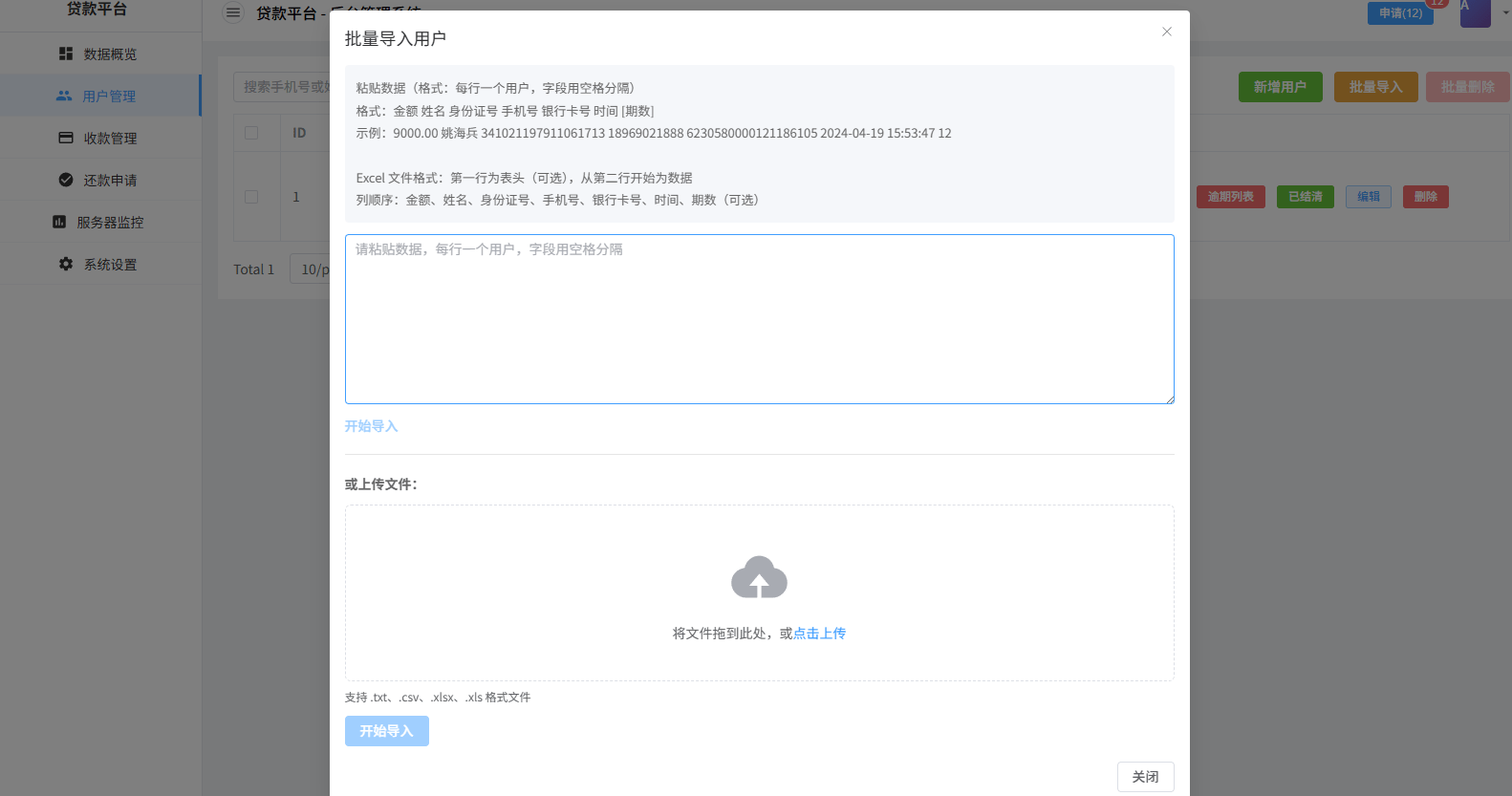
Task: Click the cloud upload icon
Action: (x=759, y=578)
